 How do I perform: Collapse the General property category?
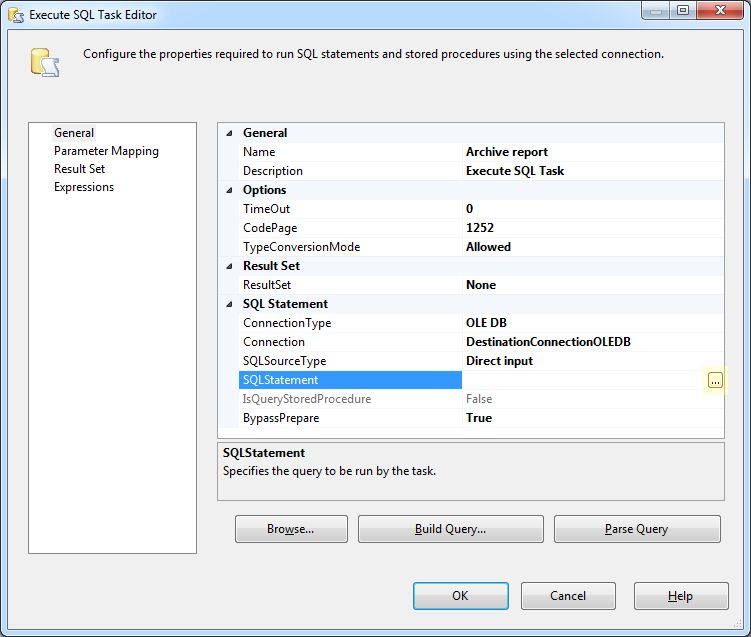229,133
